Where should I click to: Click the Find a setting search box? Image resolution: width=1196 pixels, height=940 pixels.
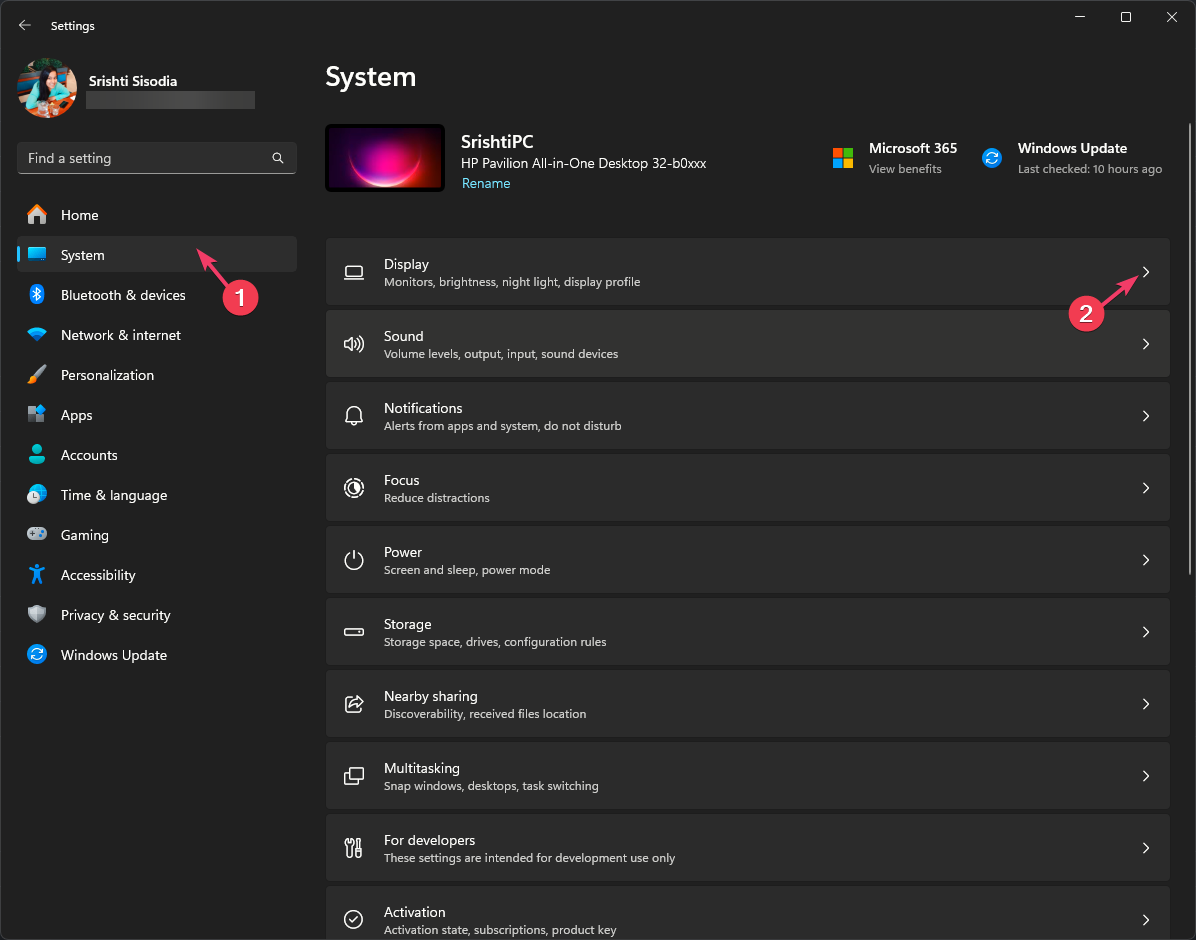point(145,158)
